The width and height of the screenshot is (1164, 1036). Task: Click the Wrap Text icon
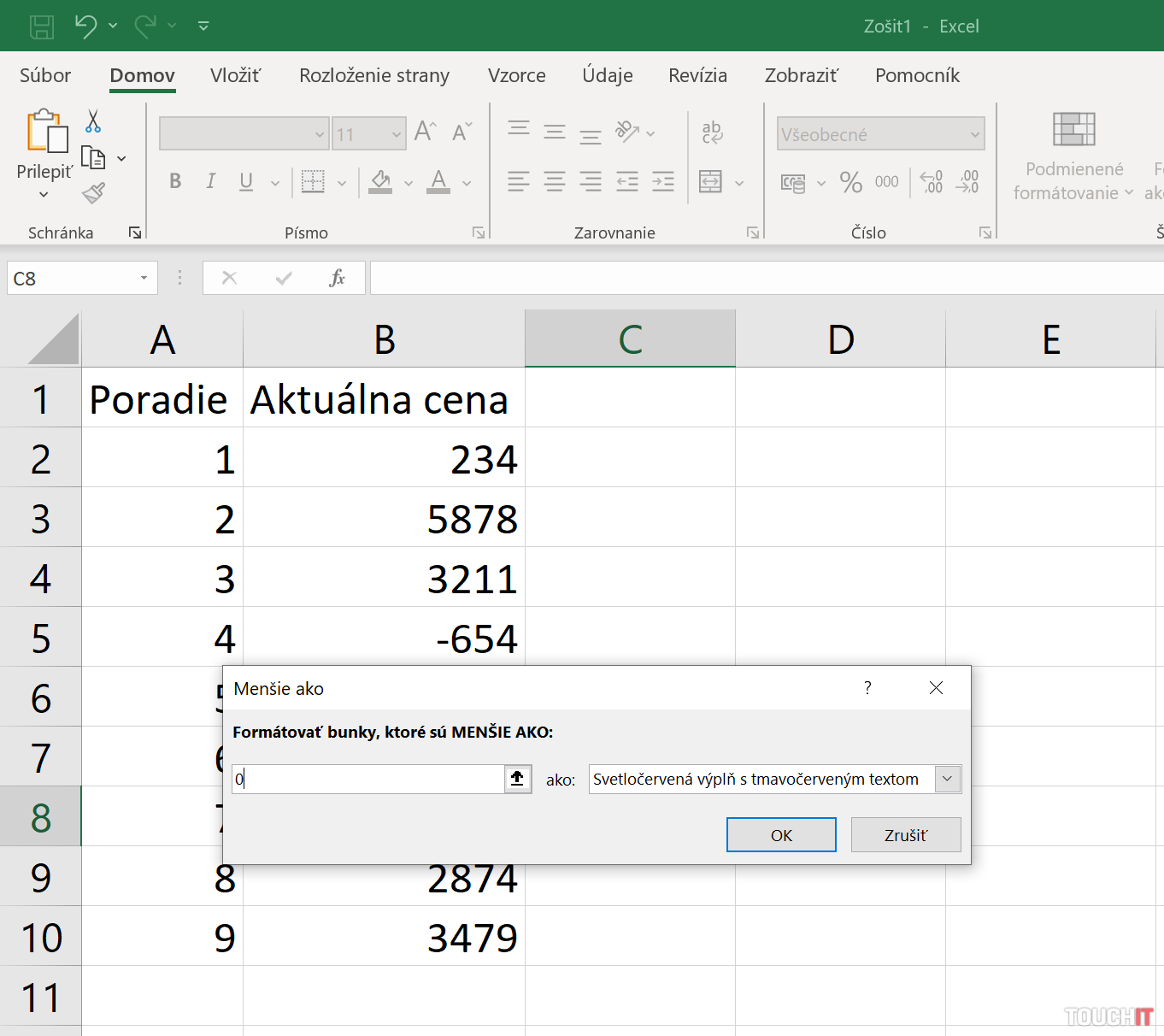[x=712, y=132]
